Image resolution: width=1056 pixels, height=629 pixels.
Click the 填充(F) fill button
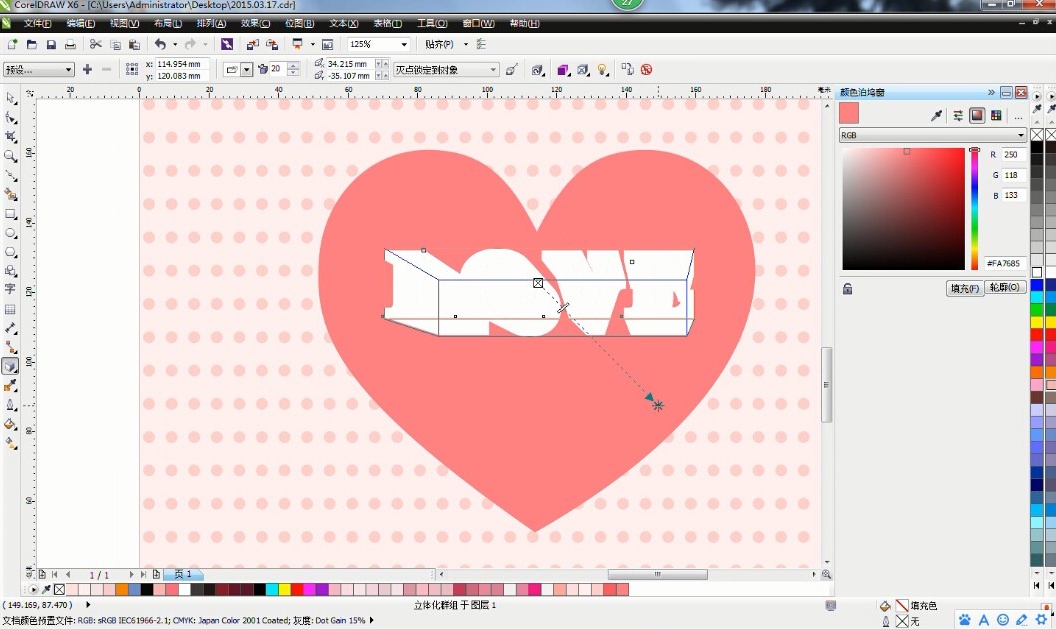click(964, 288)
